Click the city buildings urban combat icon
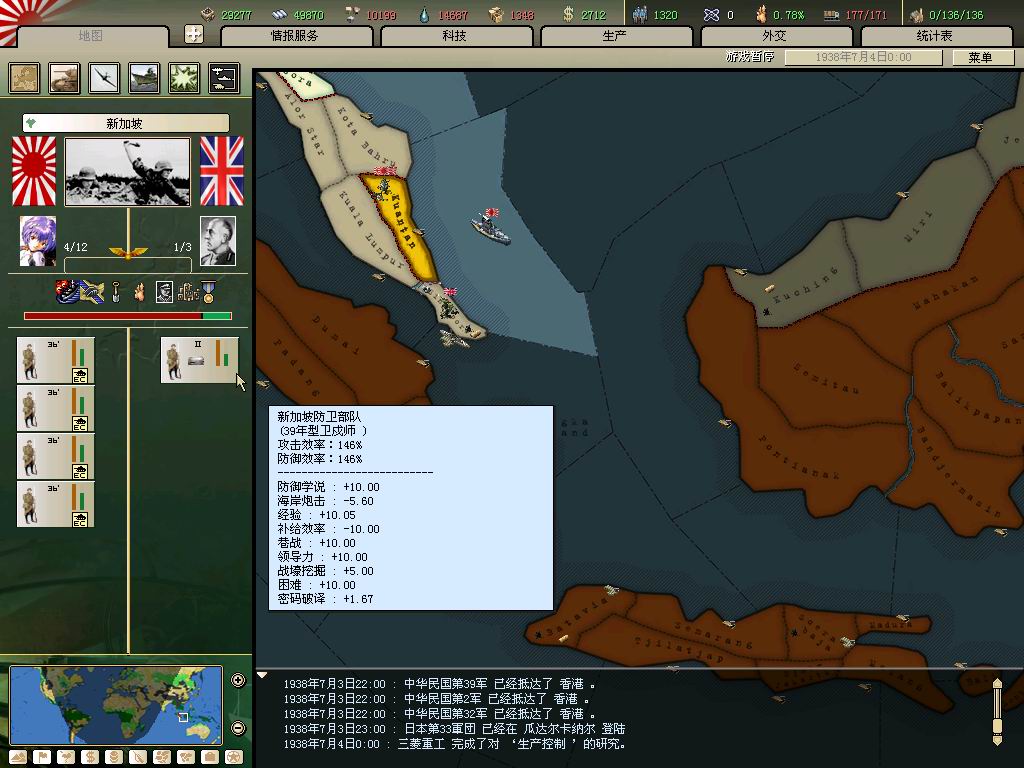Screen dimensions: 1024x768 click(x=187, y=292)
